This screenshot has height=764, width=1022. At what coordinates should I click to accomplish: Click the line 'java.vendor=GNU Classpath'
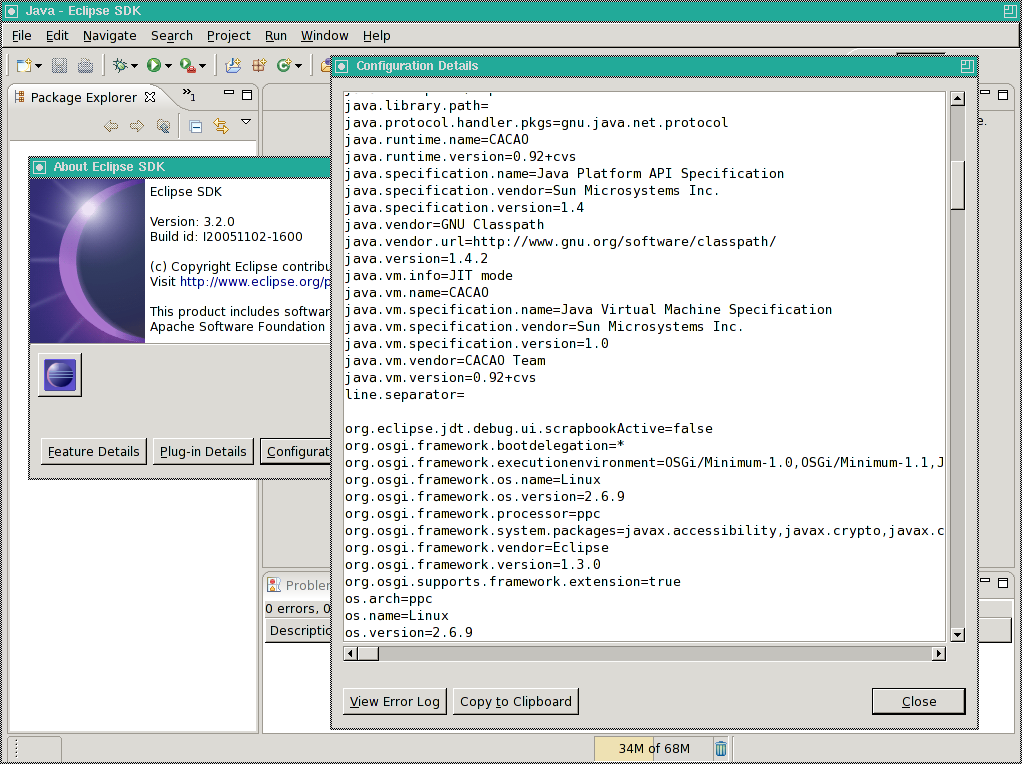point(445,225)
